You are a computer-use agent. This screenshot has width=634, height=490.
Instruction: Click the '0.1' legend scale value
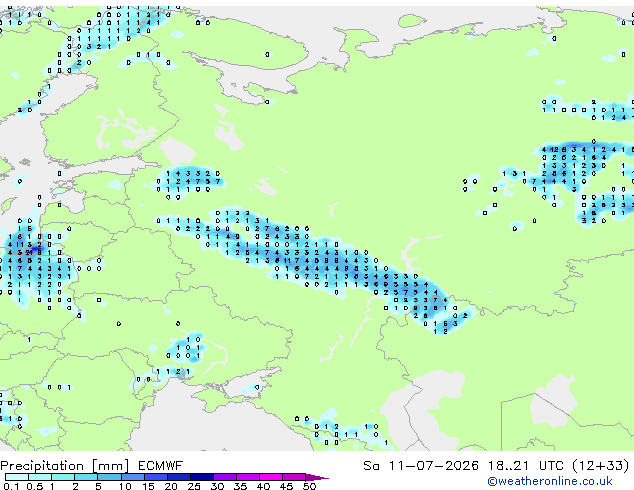coord(11,486)
